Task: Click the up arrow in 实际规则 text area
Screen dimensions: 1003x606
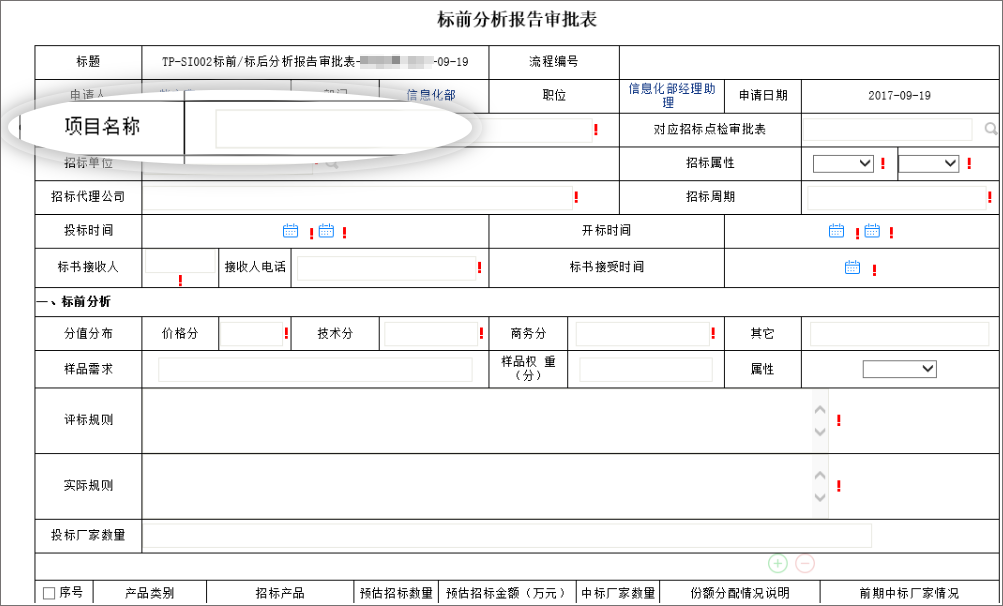Action: [820, 475]
